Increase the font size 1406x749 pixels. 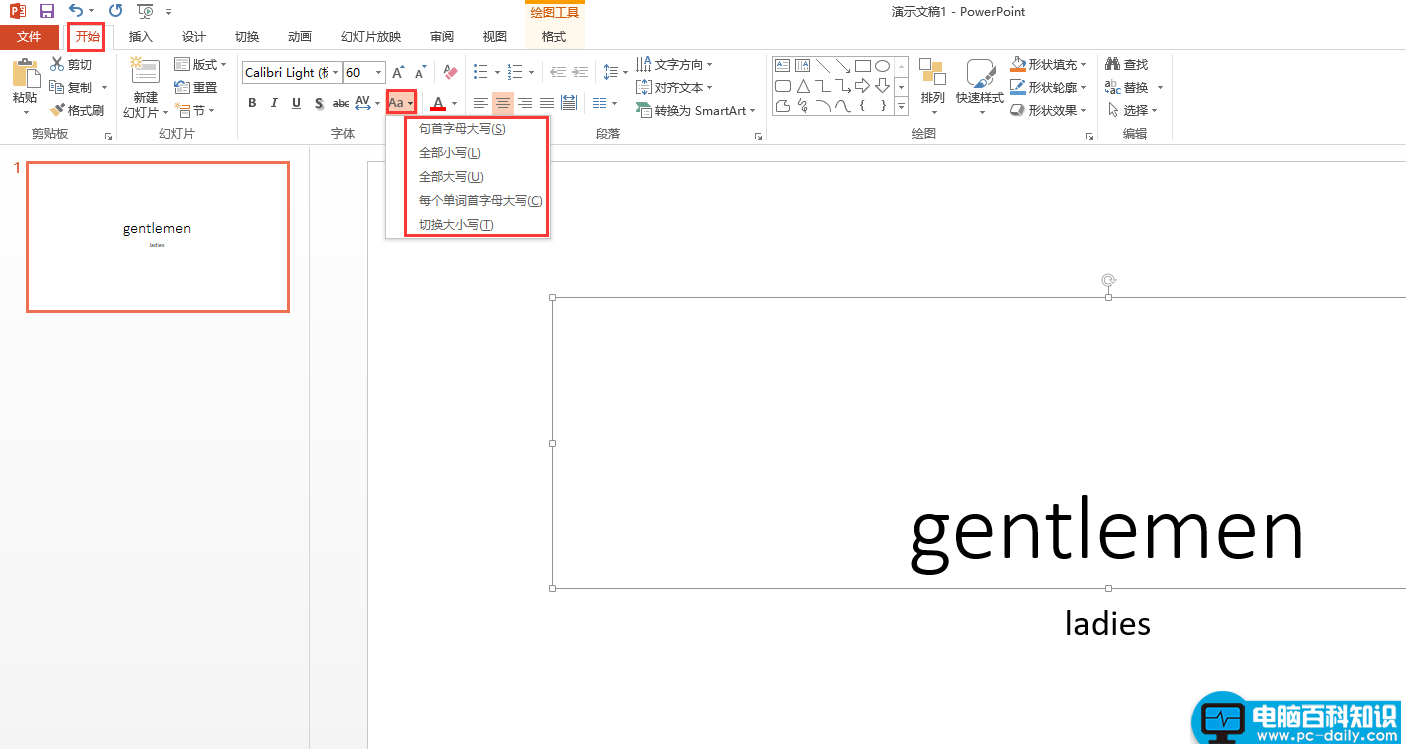click(398, 72)
